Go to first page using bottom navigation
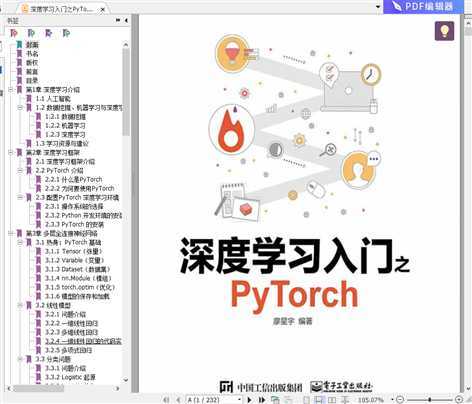Image resolution: width=472 pixels, height=404 pixels. (x=166, y=400)
